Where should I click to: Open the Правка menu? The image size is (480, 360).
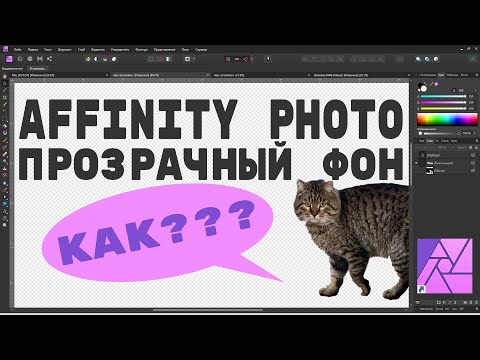tap(33, 50)
